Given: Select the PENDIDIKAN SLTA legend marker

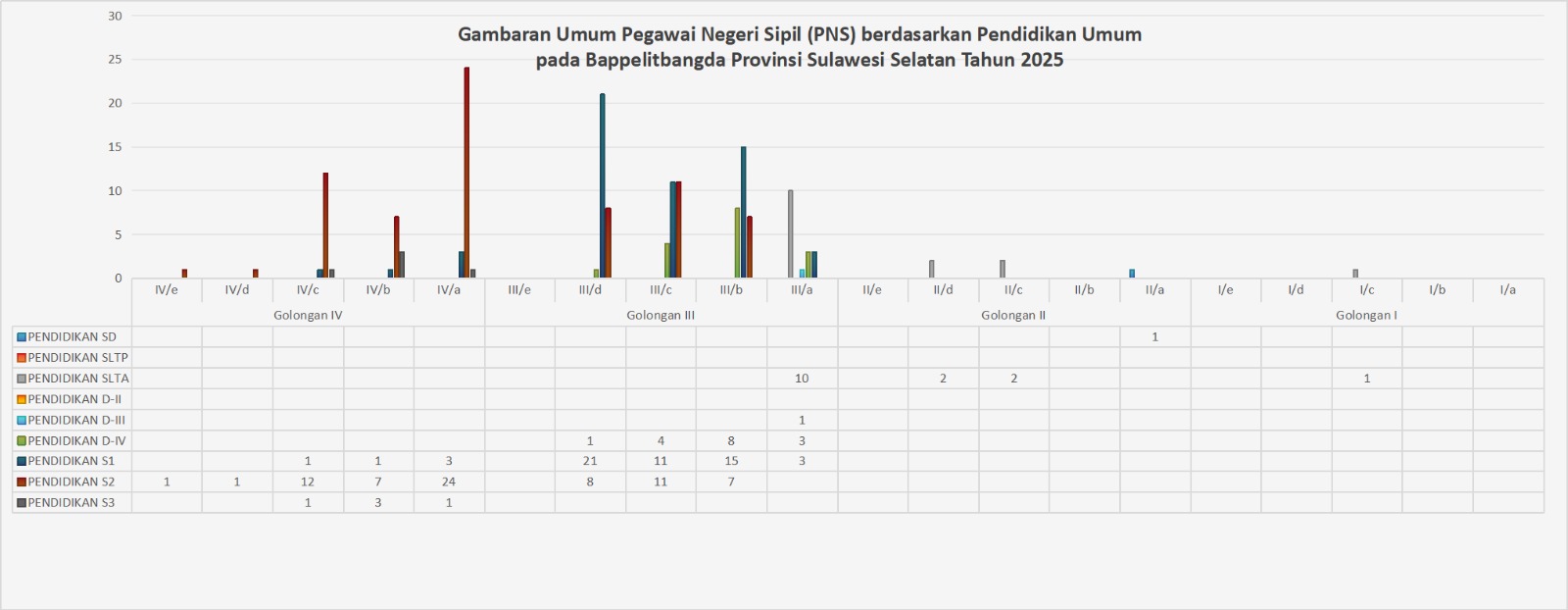Looking at the screenshot, I should 22,379.
